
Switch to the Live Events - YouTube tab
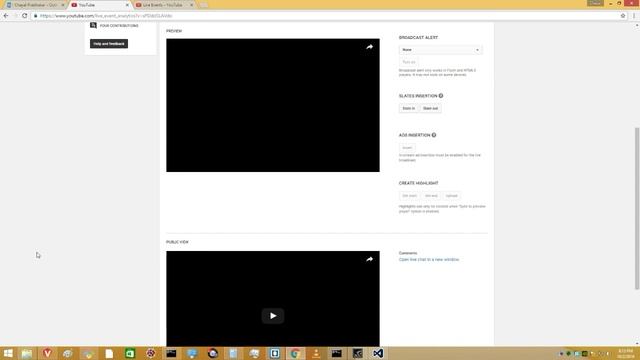click(163, 5)
